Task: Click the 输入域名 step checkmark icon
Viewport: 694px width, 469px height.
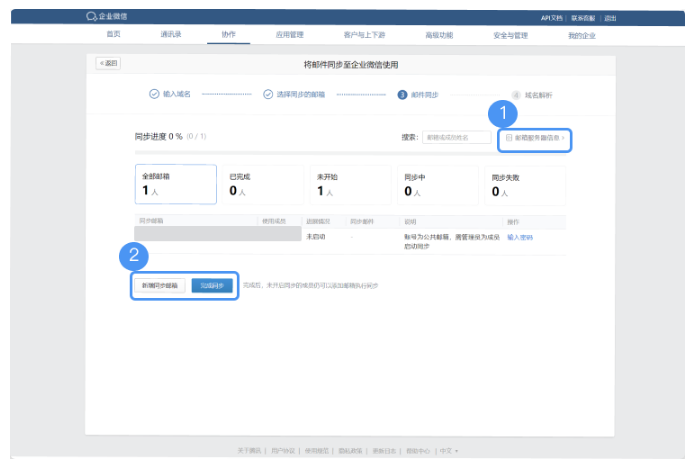Action: 154,95
